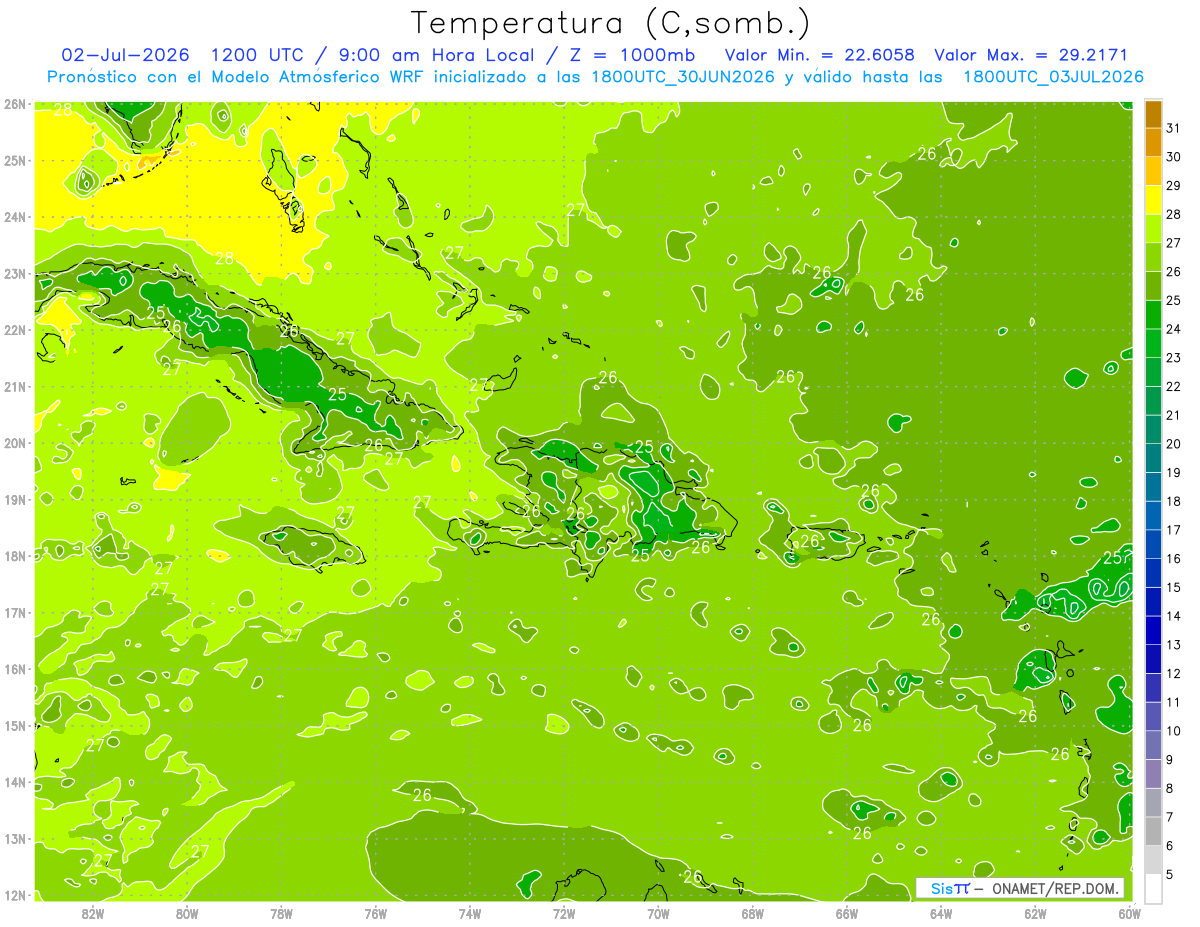The image size is (1200, 927).
Task: Click the '22N' latitude axis label
Action: (15, 330)
